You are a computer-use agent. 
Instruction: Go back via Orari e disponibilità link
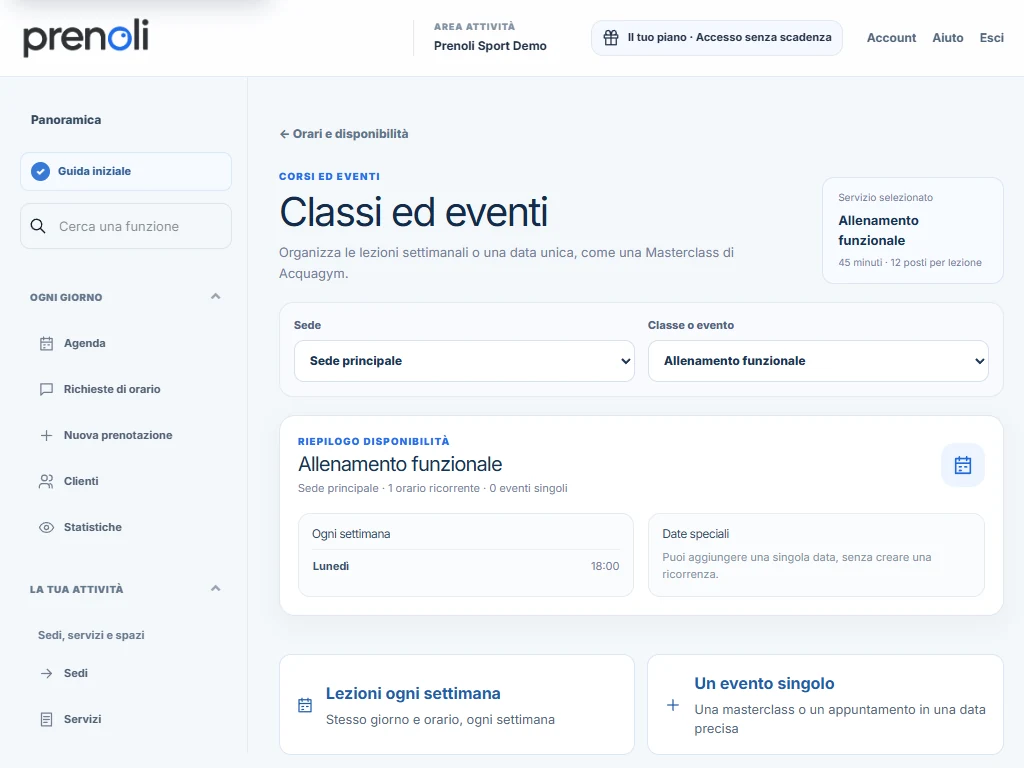pyautogui.click(x=344, y=134)
